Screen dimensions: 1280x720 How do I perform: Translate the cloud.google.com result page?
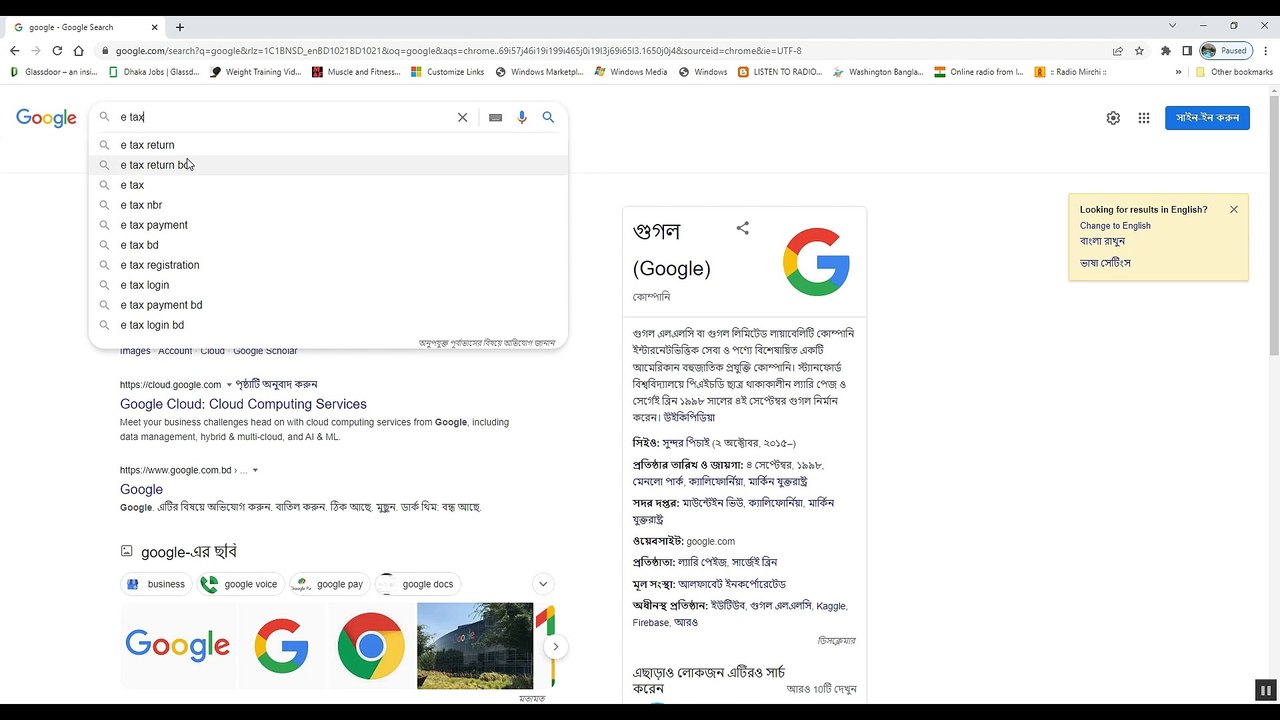(x=276, y=385)
